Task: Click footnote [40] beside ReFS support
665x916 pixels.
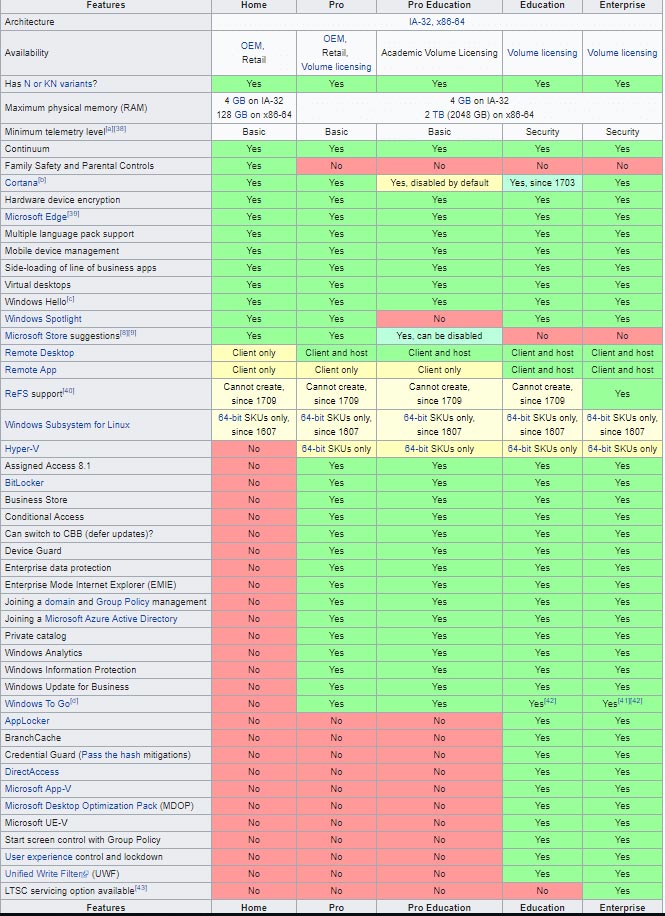Action: tap(68, 391)
